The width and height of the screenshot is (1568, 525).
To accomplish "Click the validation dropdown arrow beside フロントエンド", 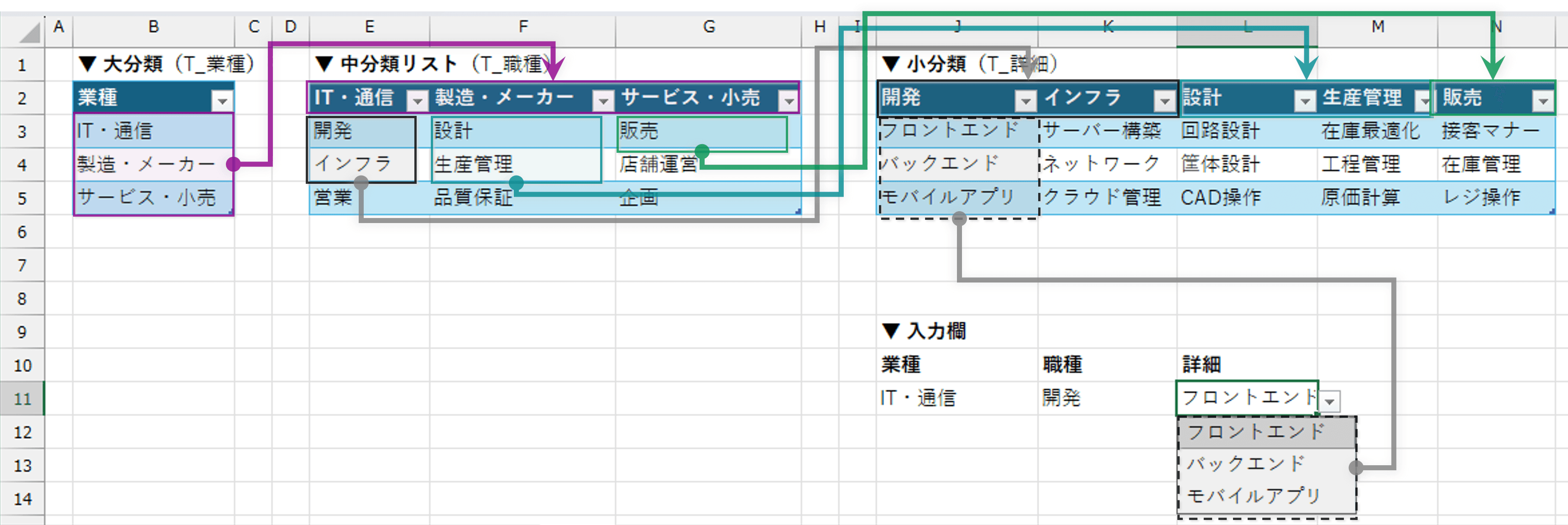I will 1331,401.
